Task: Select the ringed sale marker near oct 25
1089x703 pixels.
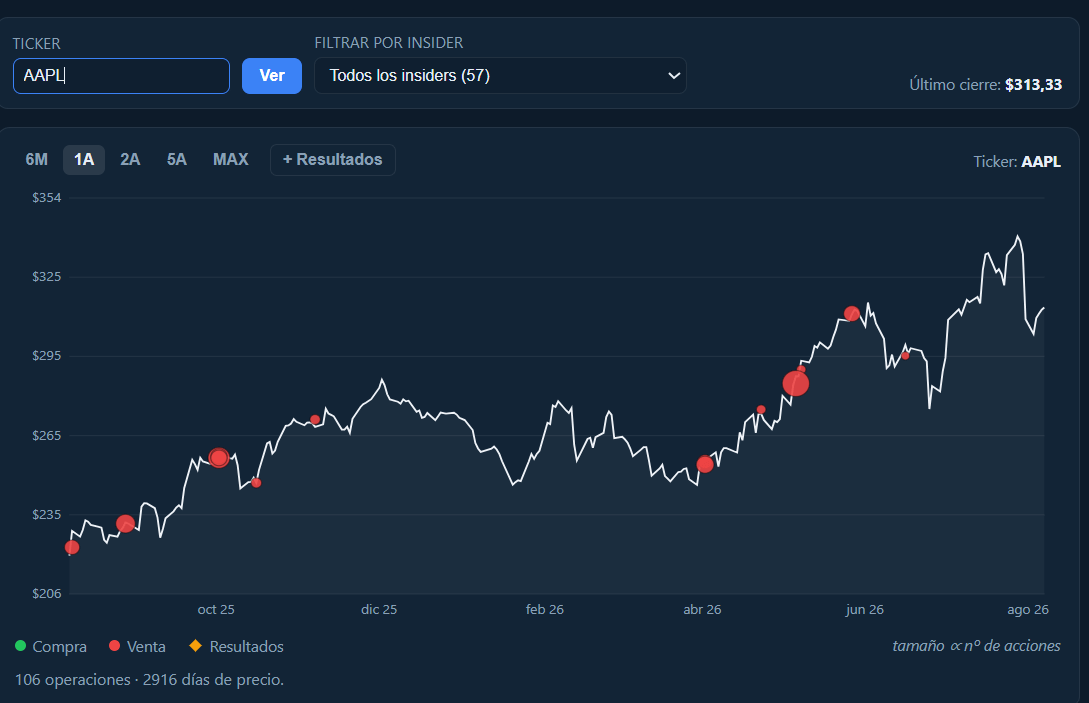Action: click(219, 458)
